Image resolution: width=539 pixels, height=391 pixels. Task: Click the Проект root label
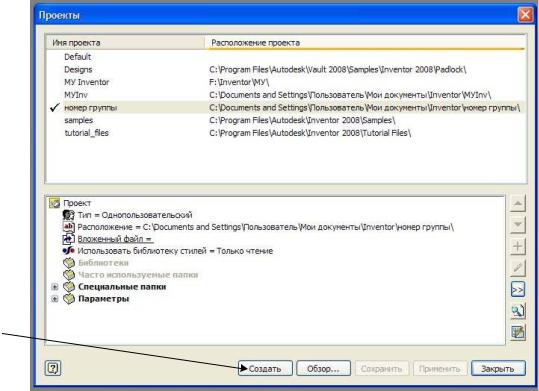(77, 203)
